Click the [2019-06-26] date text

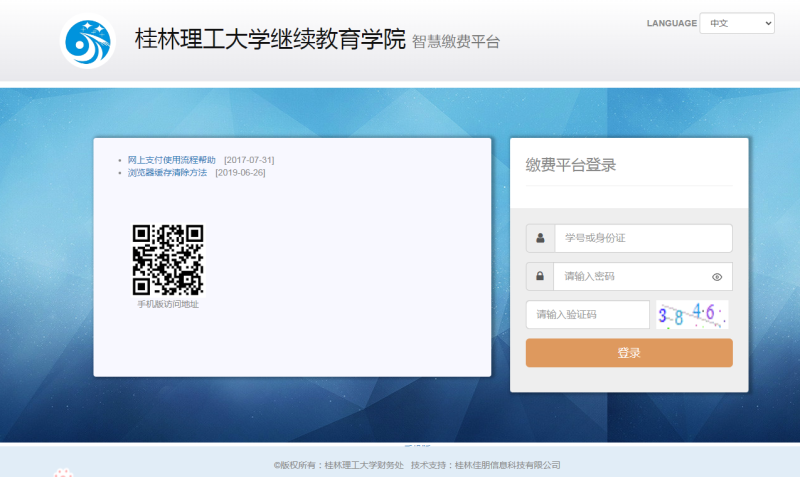[x=240, y=173]
